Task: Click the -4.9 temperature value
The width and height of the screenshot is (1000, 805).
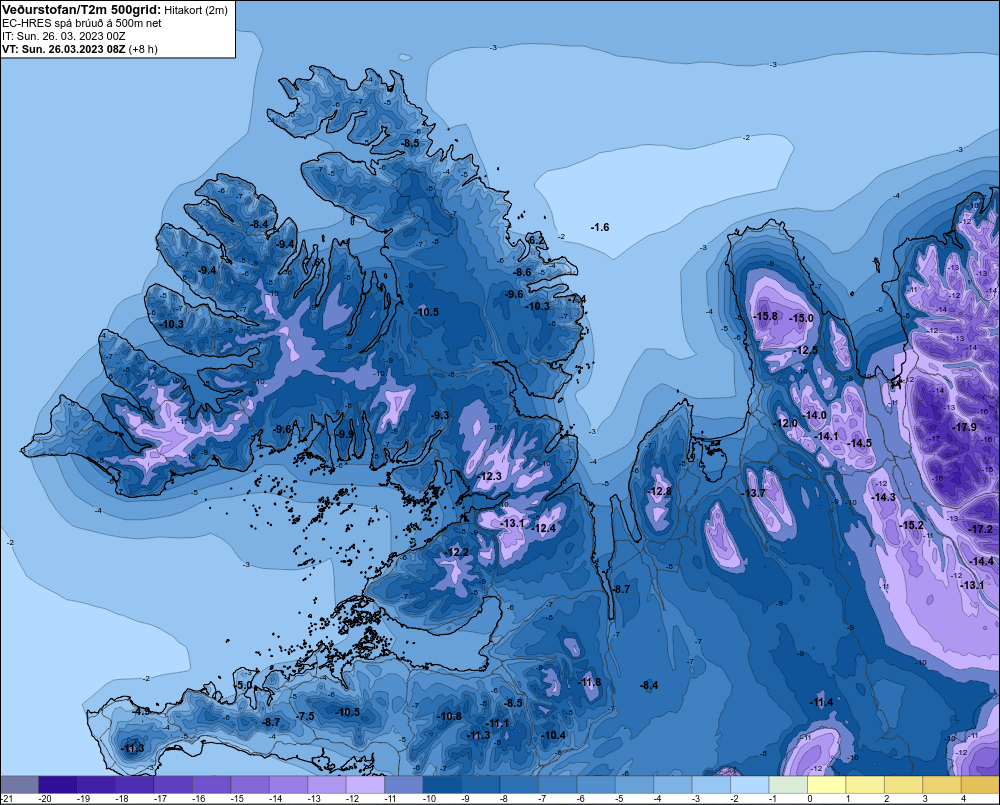Action: point(141,711)
